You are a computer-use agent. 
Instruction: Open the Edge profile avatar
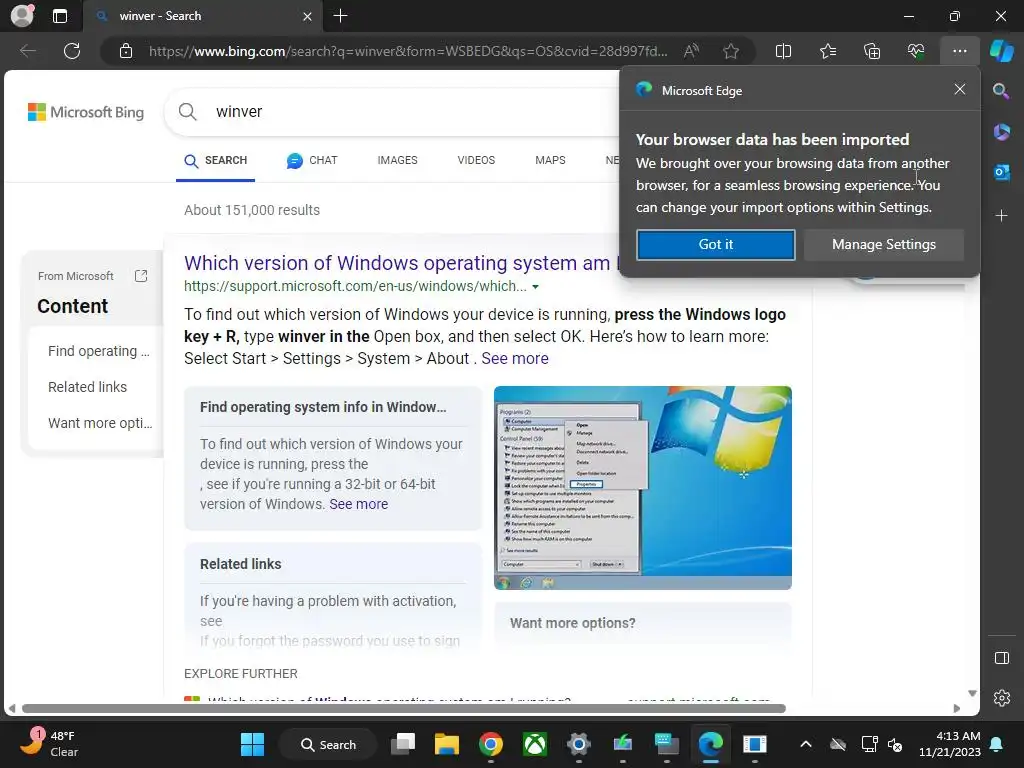22,16
